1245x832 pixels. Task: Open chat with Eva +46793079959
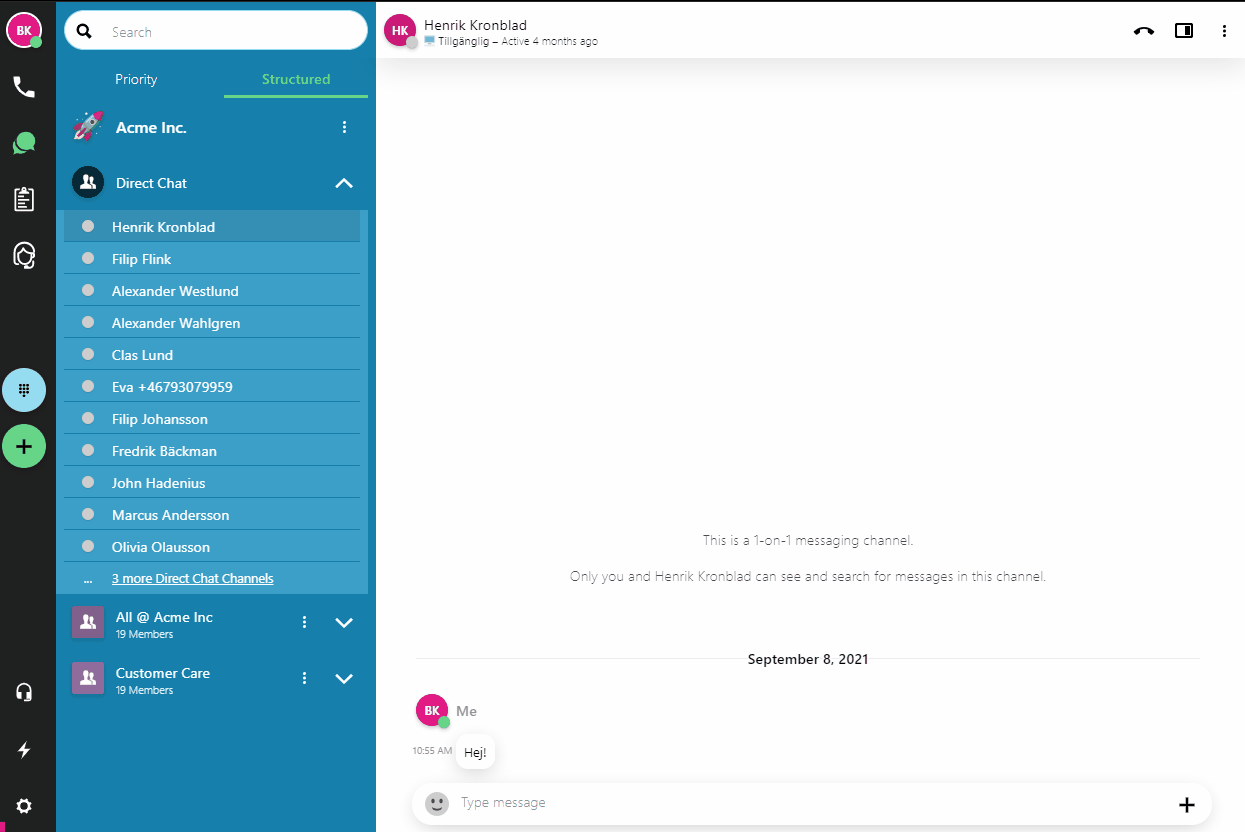[212, 387]
